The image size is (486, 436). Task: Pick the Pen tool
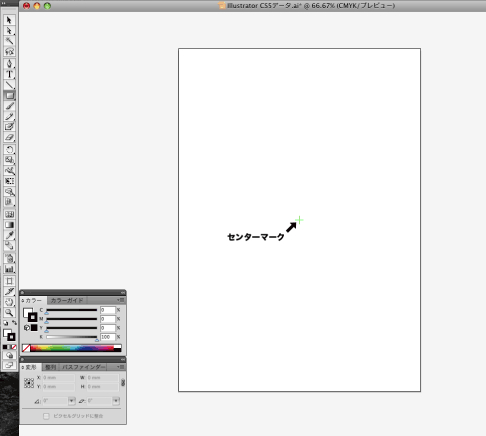9,64
